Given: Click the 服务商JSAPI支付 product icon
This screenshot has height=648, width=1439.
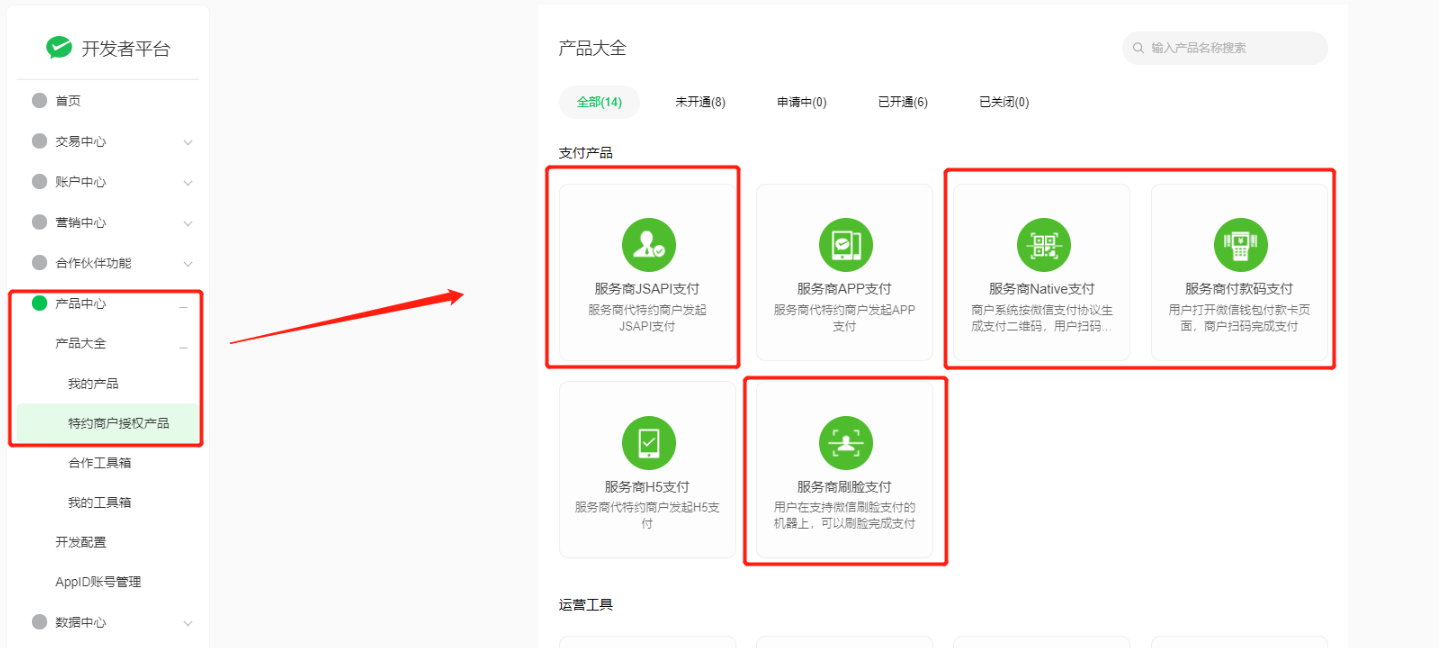Looking at the screenshot, I should 648,245.
